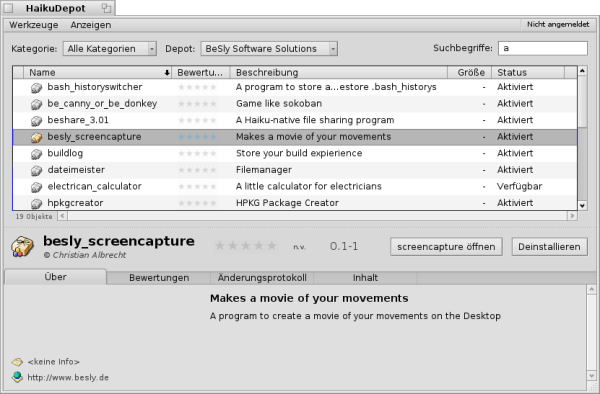Click 'HPKG Package Creator' description

pyautogui.click(x=287, y=203)
